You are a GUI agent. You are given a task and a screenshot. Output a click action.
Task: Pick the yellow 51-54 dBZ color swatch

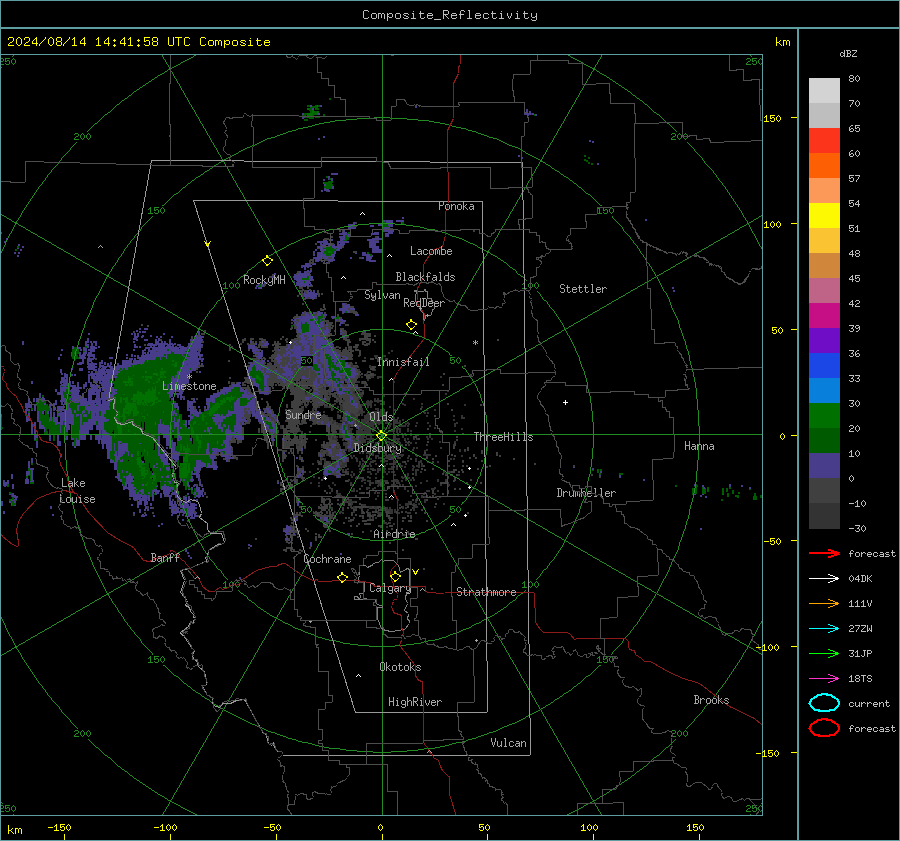pyautogui.click(x=824, y=216)
